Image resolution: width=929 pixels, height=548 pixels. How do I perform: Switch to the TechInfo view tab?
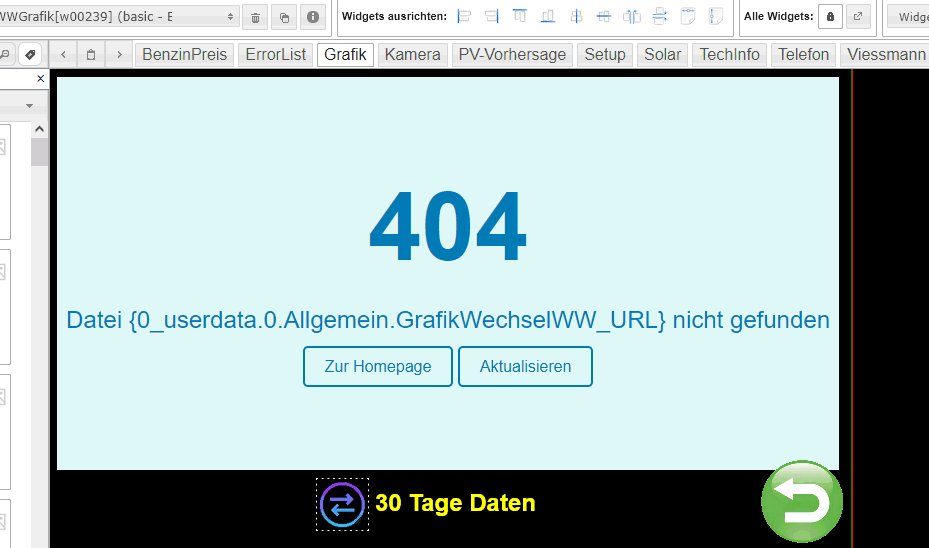click(x=729, y=55)
